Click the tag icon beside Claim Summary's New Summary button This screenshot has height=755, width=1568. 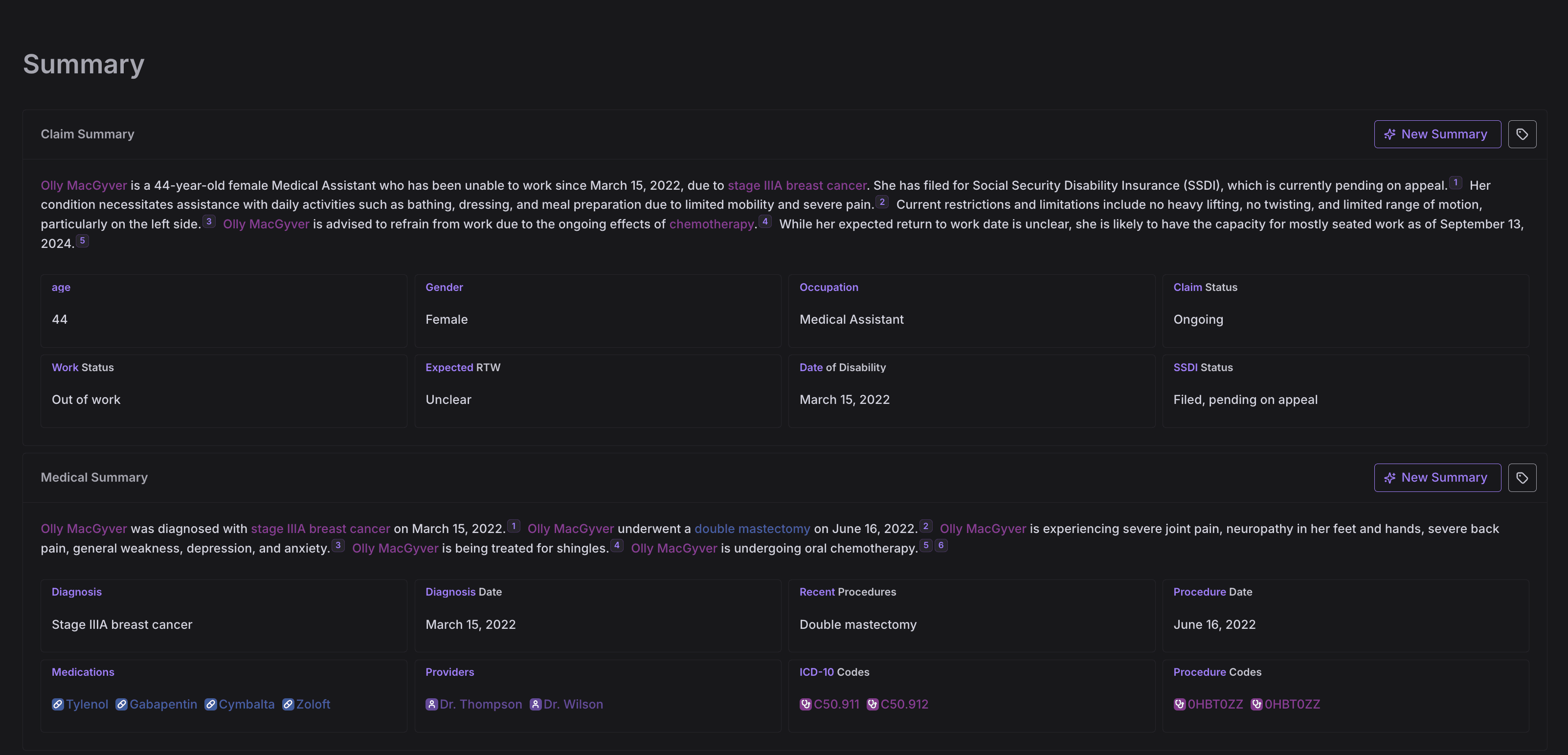[1523, 134]
